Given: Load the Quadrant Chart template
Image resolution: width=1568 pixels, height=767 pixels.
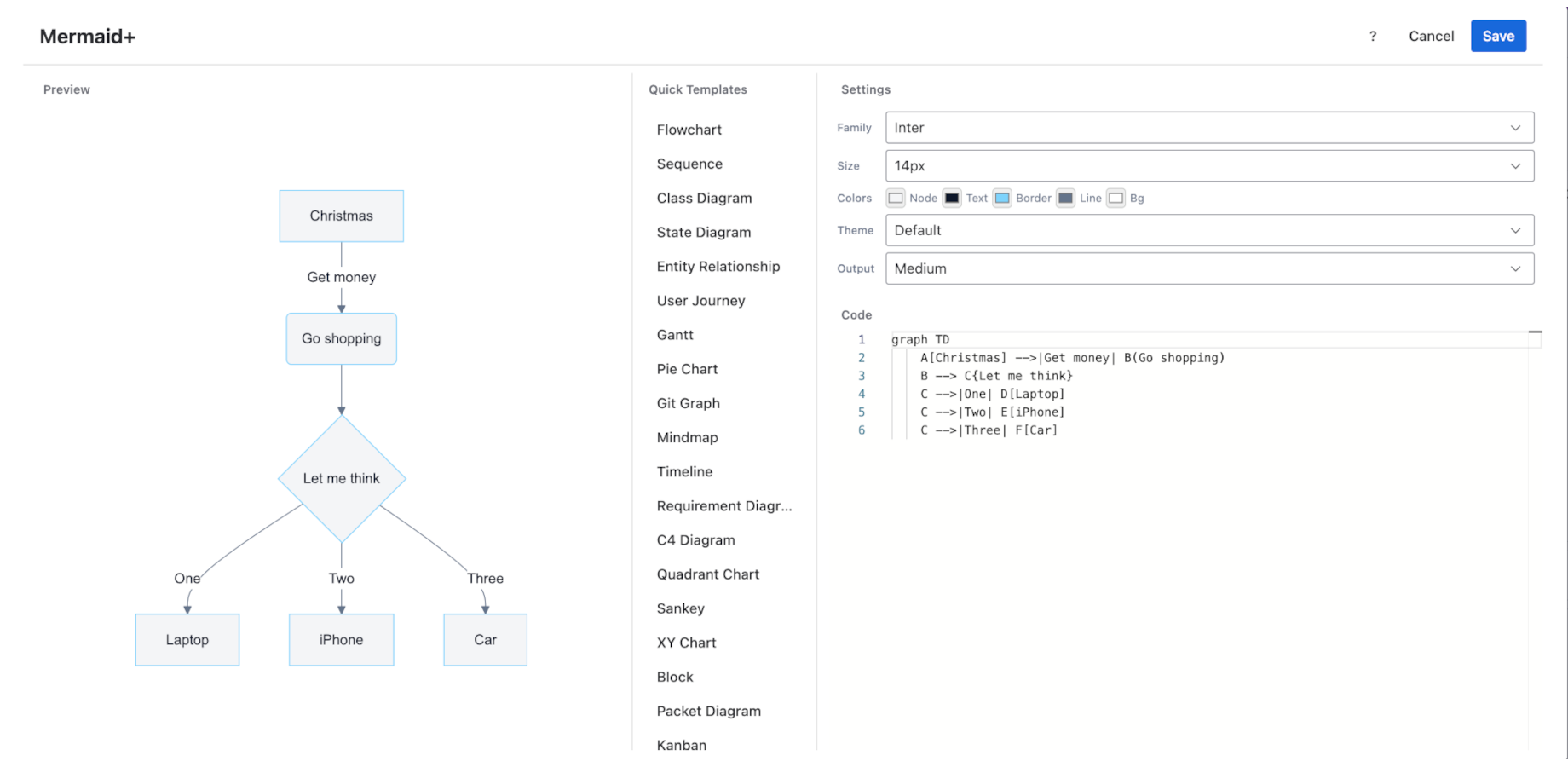Looking at the screenshot, I should coord(708,574).
